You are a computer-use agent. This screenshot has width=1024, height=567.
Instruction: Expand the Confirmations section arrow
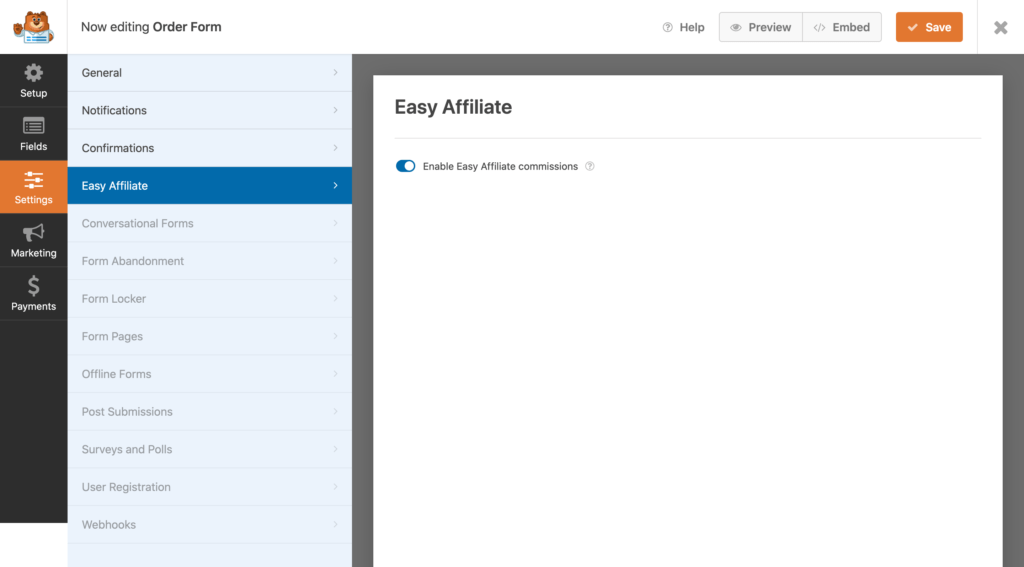(x=335, y=148)
